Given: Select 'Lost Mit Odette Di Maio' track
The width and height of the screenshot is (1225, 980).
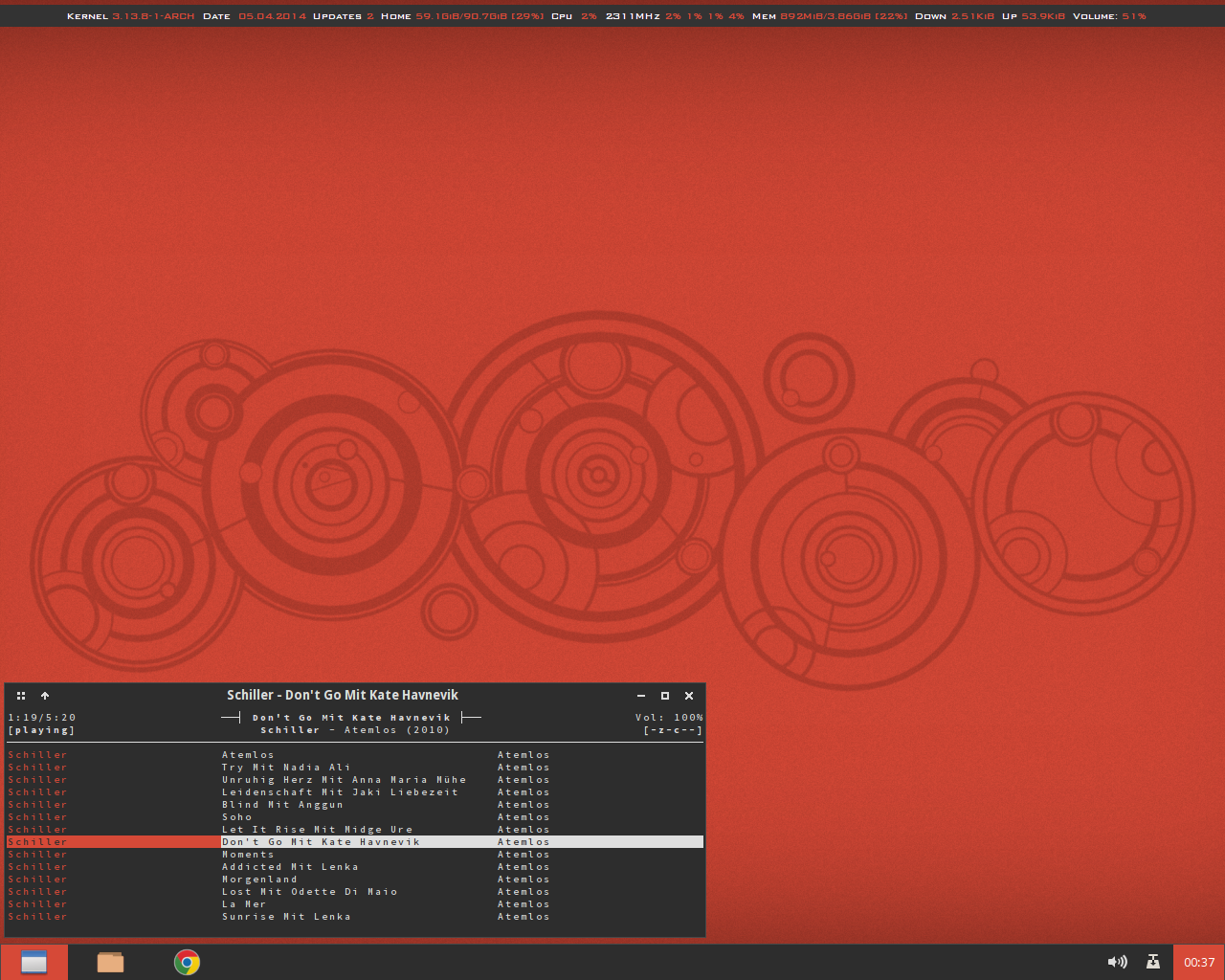Looking at the screenshot, I should click(x=355, y=892).
